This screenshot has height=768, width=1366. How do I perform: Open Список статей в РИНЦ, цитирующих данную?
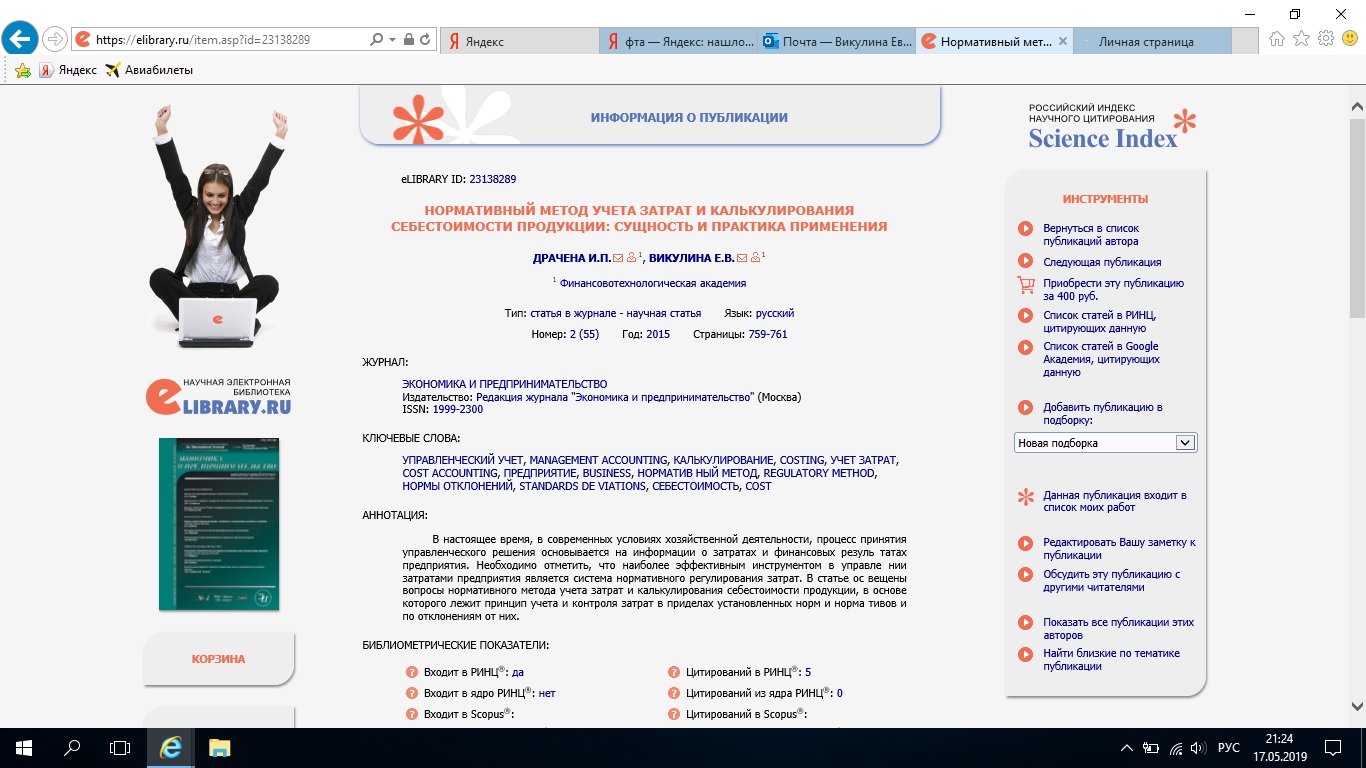(x=1099, y=321)
